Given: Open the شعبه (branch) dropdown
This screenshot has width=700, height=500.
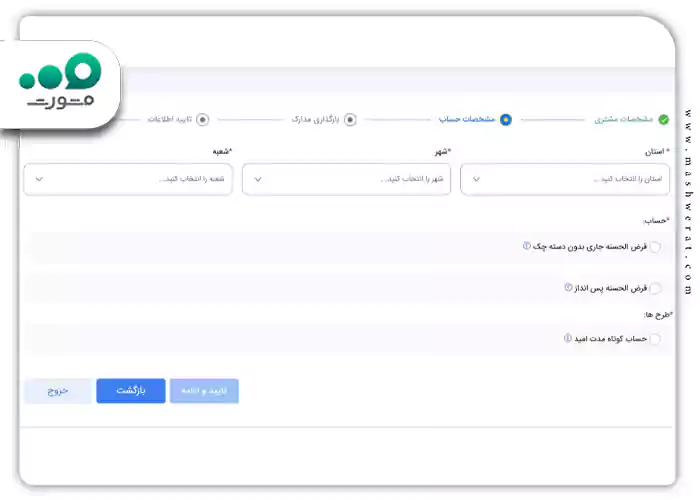Looking at the screenshot, I should click(x=128, y=179).
